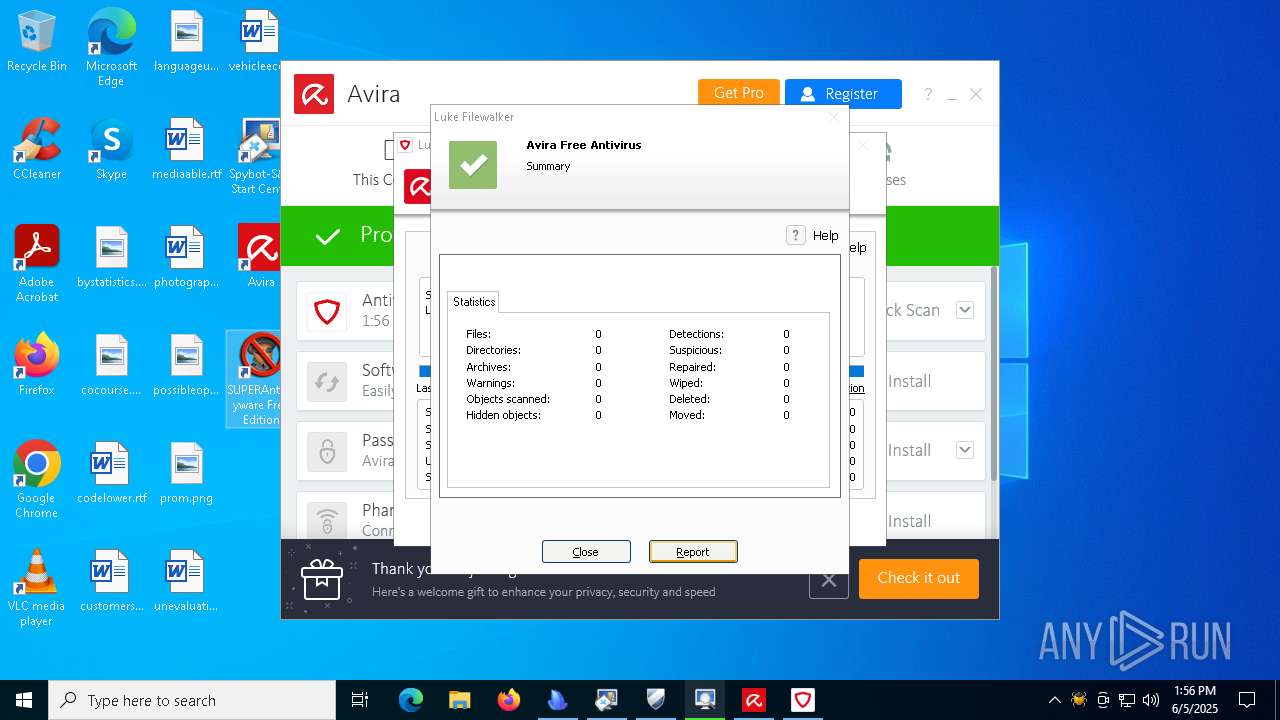The height and width of the screenshot is (720, 1280).
Task: Click the Detections: statistic label
Action: tap(696, 334)
